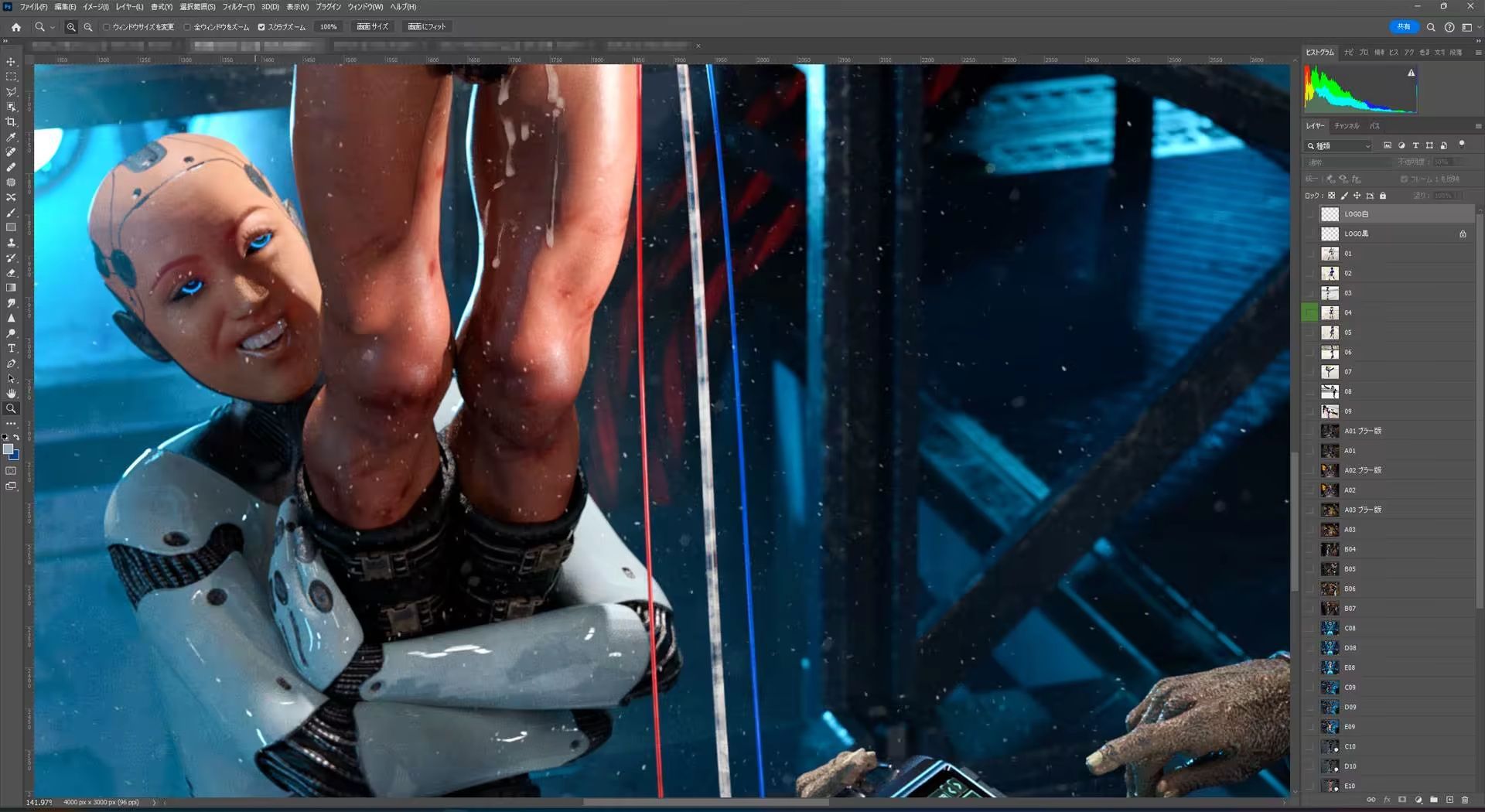Filter layers by type layers T icon
The height and width of the screenshot is (812, 1485).
click(1415, 145)
